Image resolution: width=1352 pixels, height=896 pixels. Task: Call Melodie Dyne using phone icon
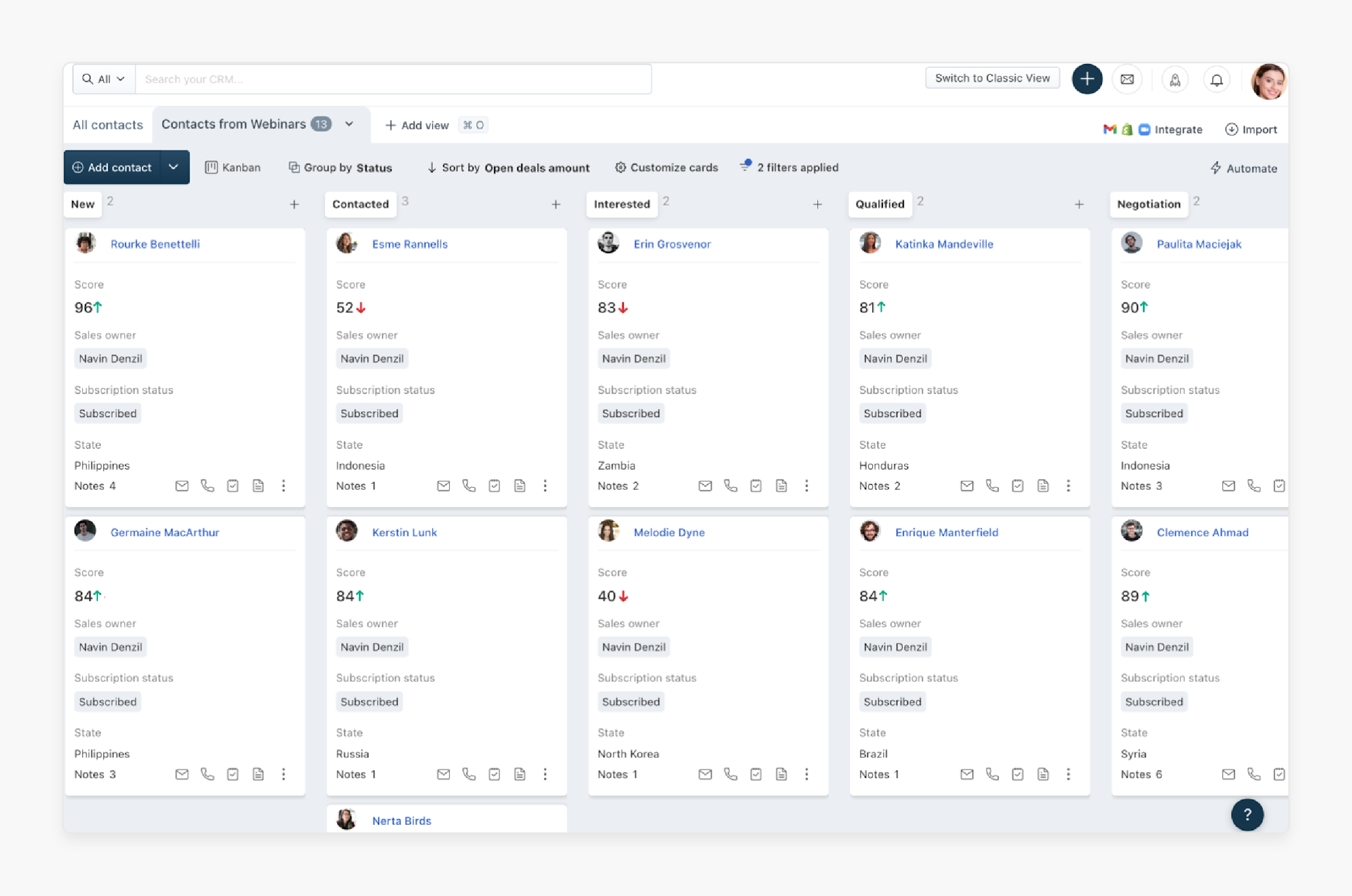click(731, 774)
